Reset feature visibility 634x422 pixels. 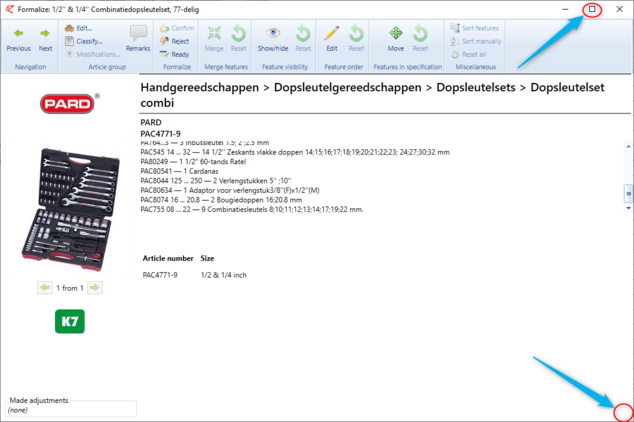tap(303, 39)
